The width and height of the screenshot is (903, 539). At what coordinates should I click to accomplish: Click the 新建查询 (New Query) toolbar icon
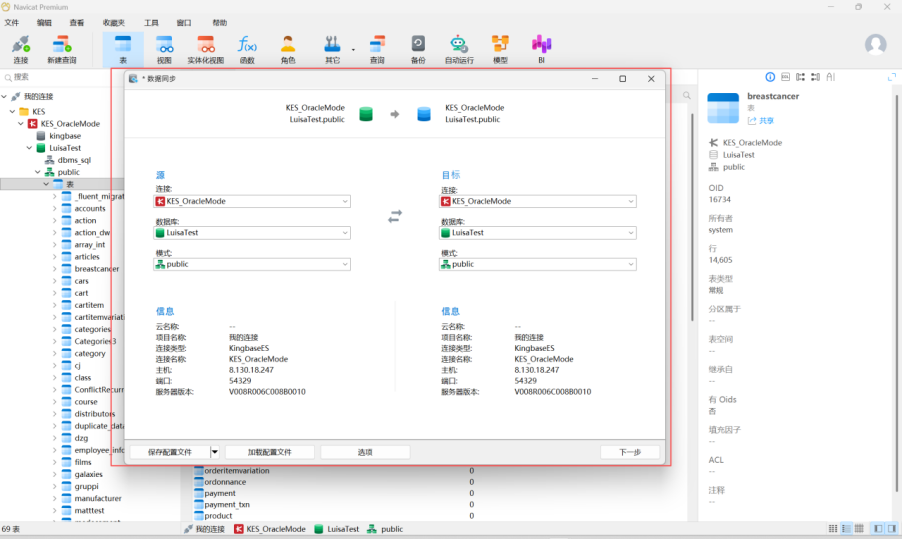click(61, 48)
